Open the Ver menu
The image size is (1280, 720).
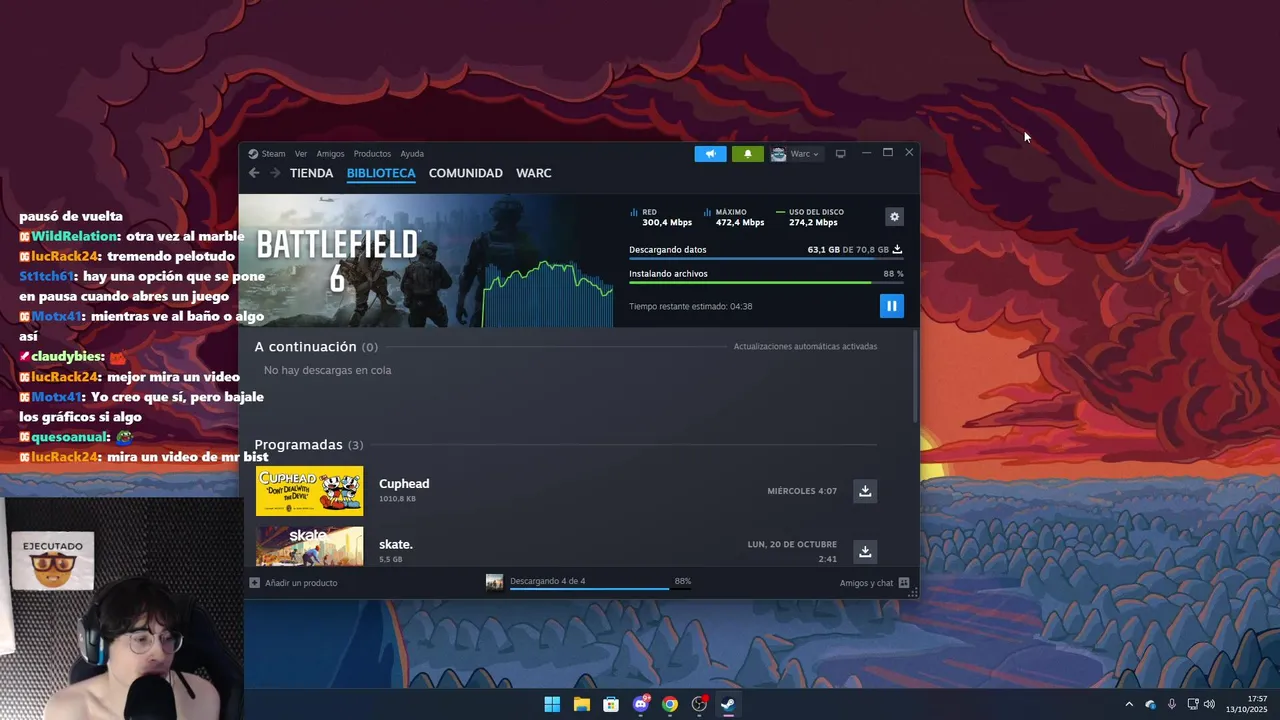click(x=300, y=154)
